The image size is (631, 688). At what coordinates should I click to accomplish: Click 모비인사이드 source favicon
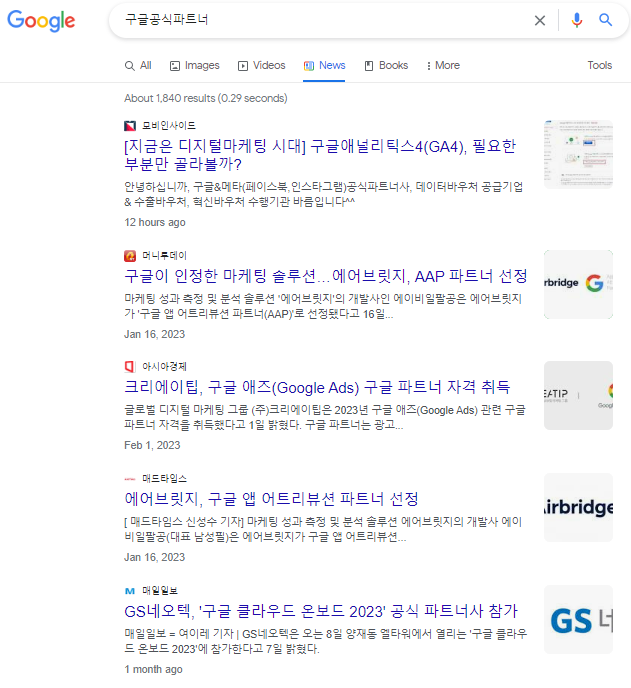tap(130, 126)
